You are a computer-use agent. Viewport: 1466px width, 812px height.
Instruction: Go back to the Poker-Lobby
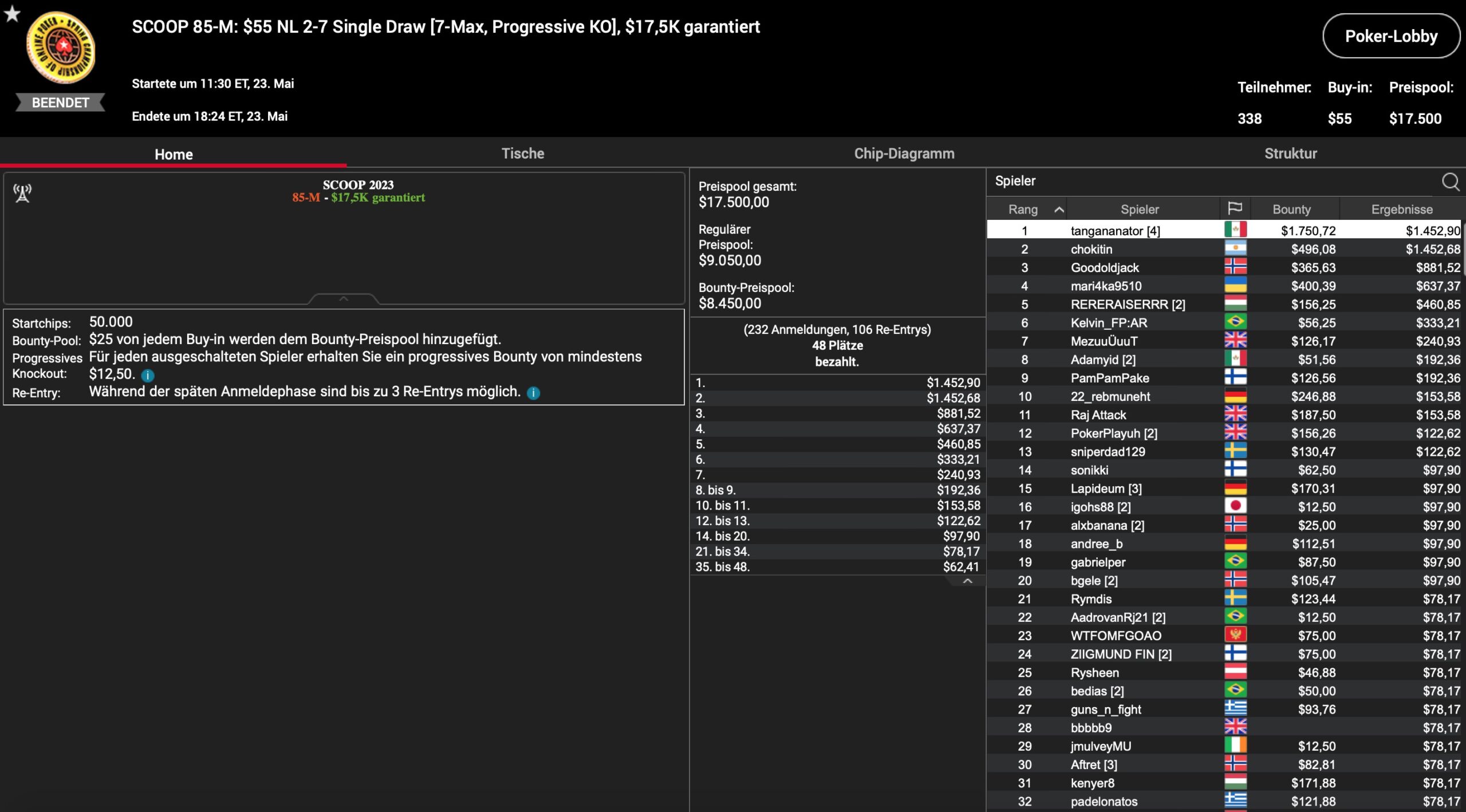point(1390,36)
